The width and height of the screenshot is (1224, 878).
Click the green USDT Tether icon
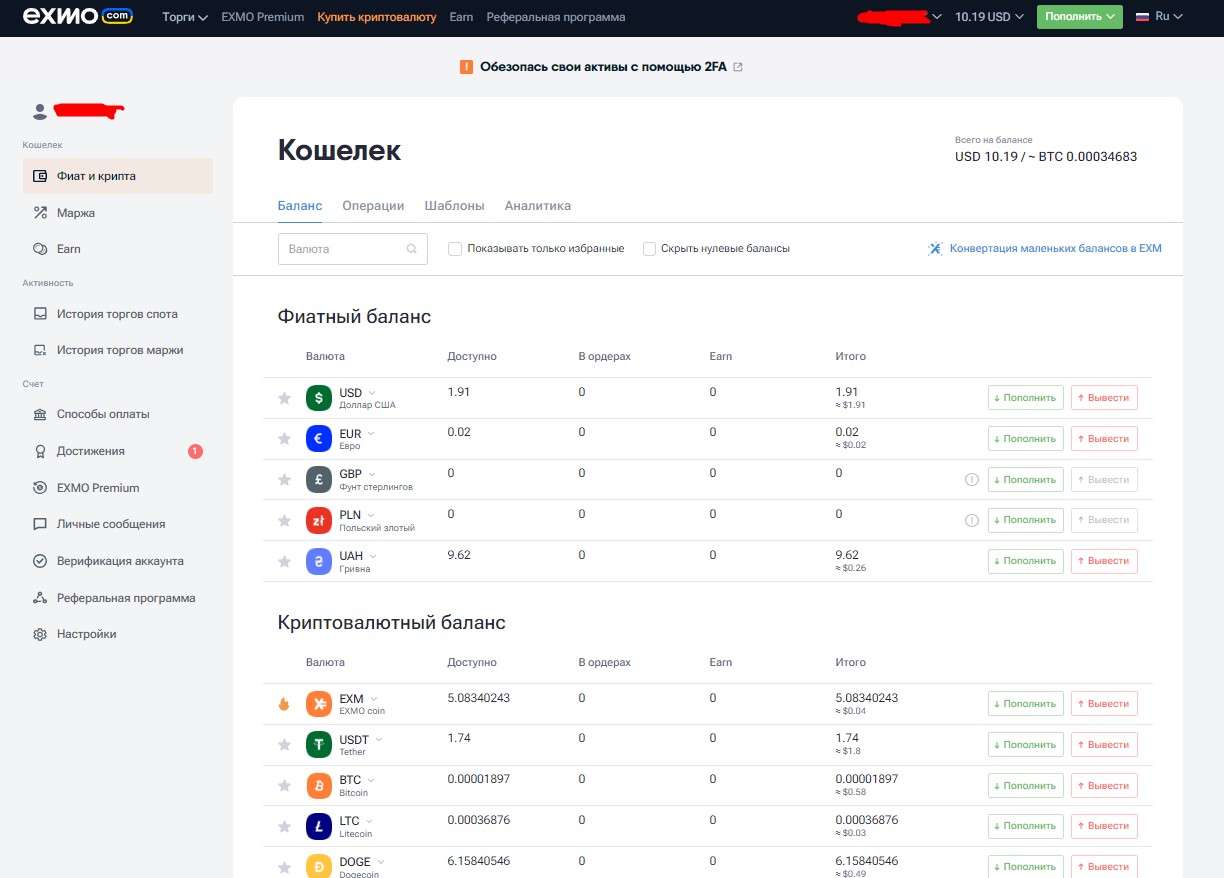[319, 745]
